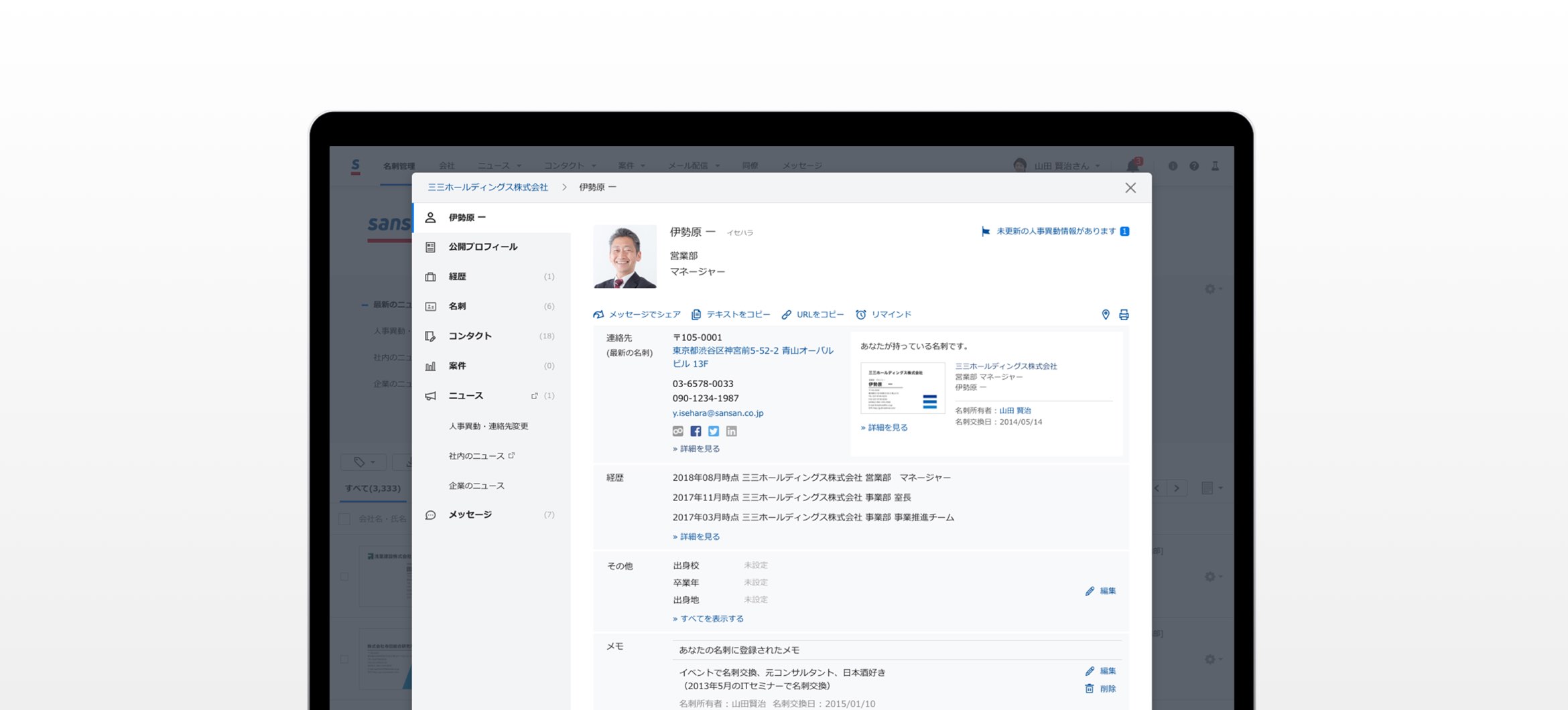
Task: Click the profile photo of 伊勢原 一
Action: tap(625, 257)
